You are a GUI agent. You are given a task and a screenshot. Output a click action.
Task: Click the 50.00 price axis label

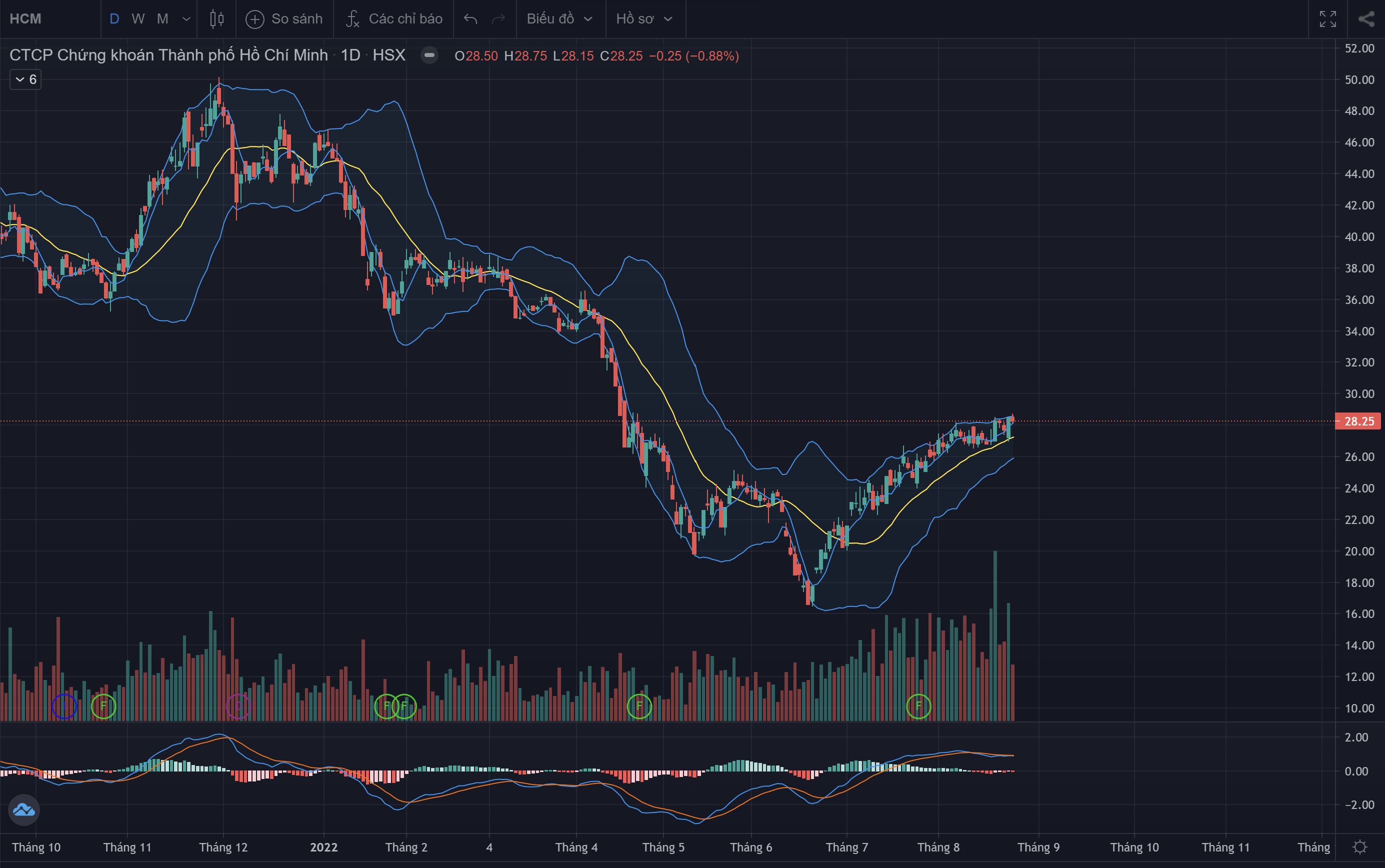[x=1359, y=79]
